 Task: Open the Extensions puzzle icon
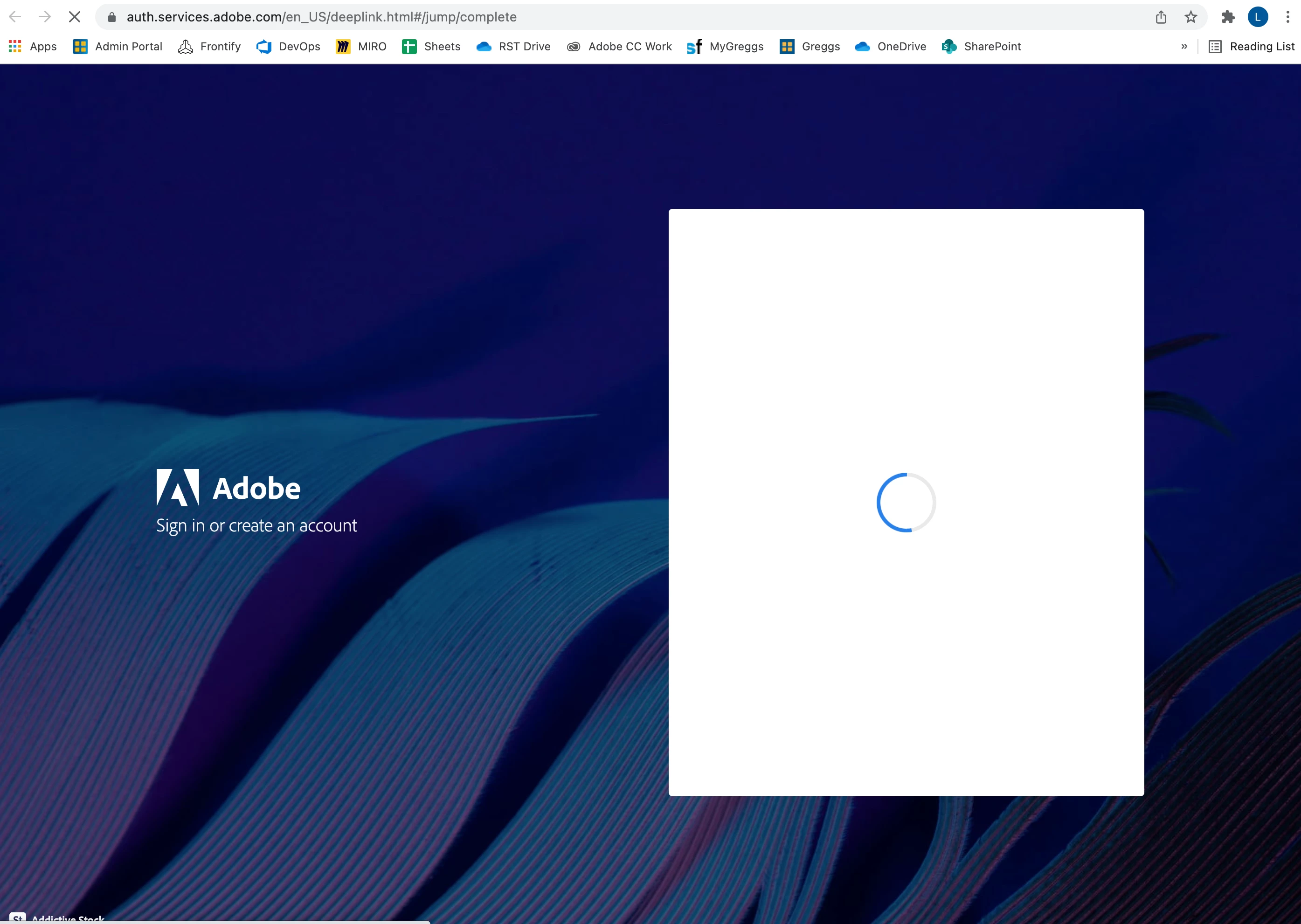tap(1228, 17)
